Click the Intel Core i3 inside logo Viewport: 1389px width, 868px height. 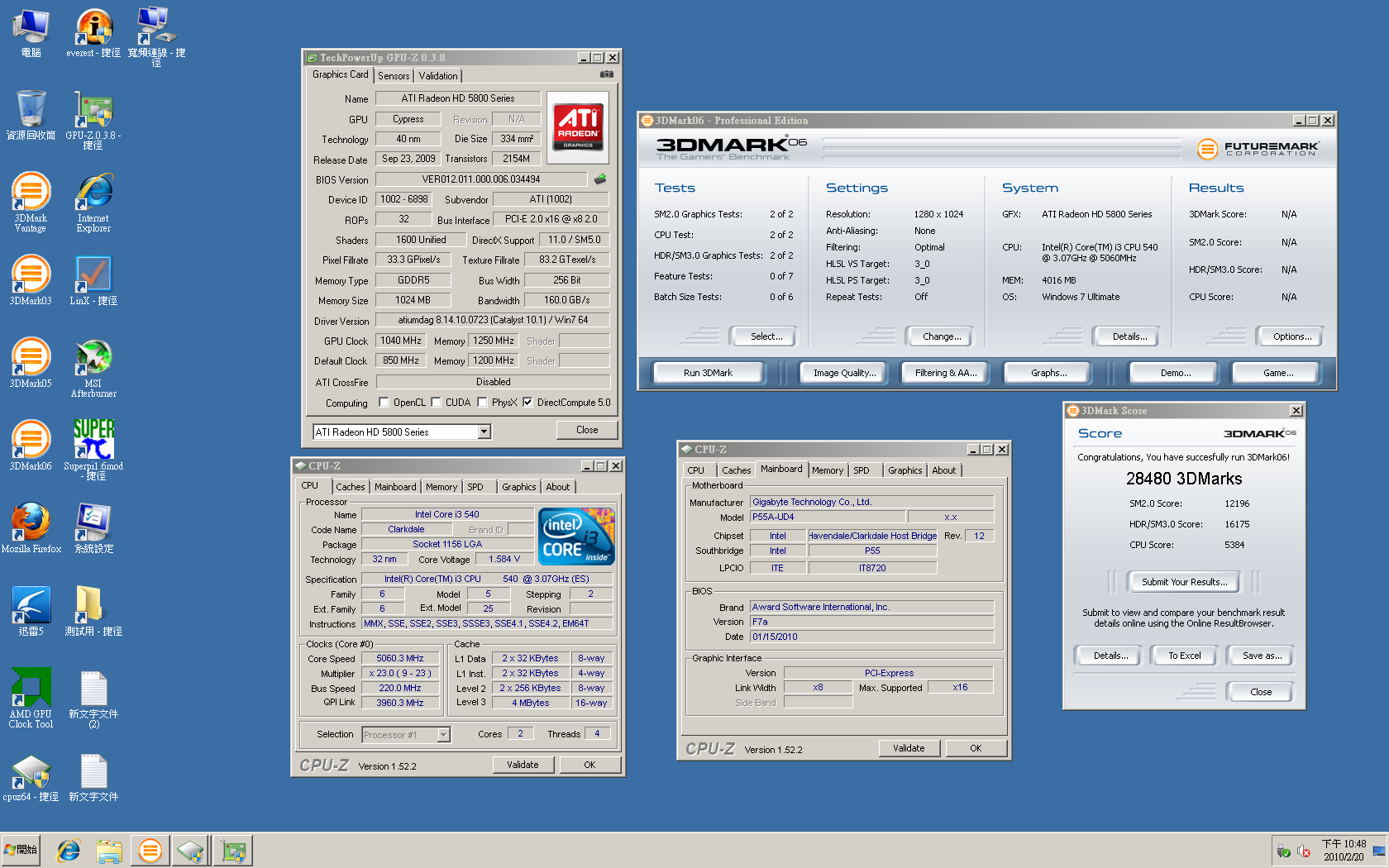pos(576,537)
